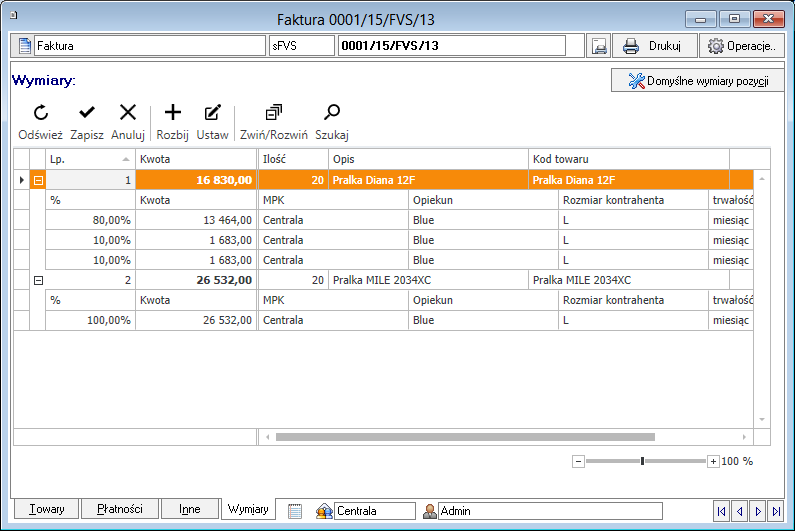Click zoom out minus button
Screen dimensions: 795x531
(579, 462)
